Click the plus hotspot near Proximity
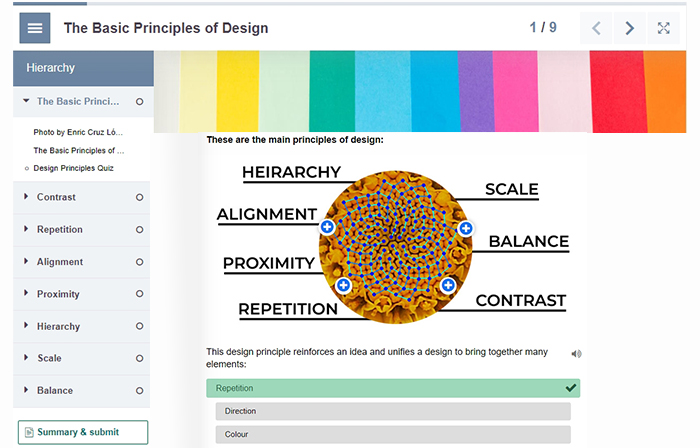 [343, 286]
